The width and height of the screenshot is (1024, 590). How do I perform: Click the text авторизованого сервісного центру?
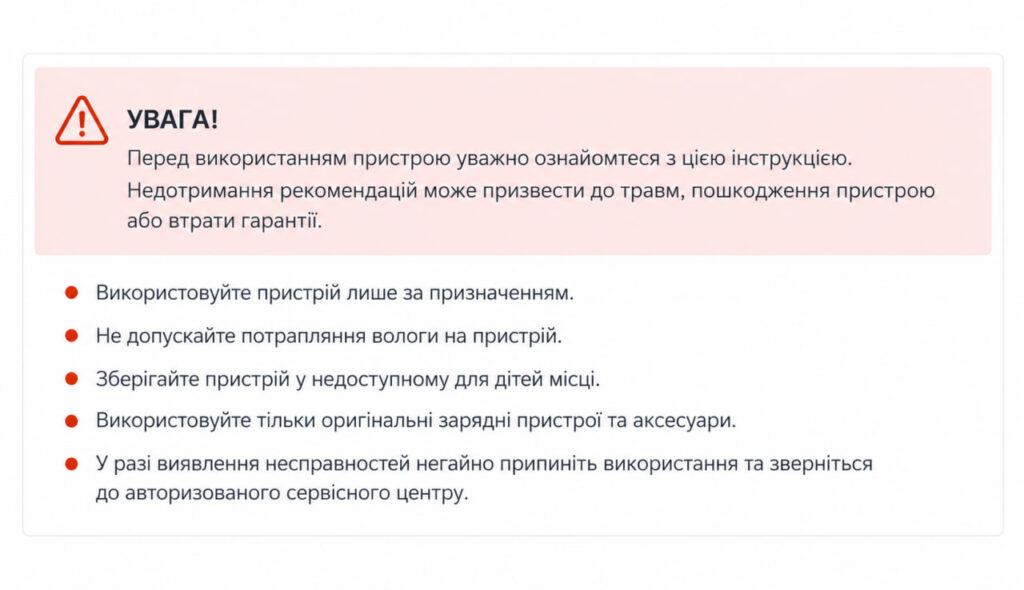coord(296,493)
